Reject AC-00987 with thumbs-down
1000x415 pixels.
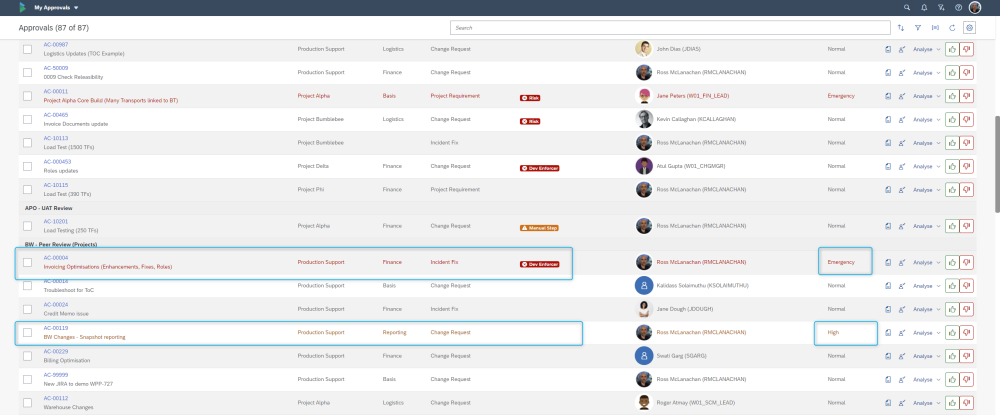coord(967,49)
